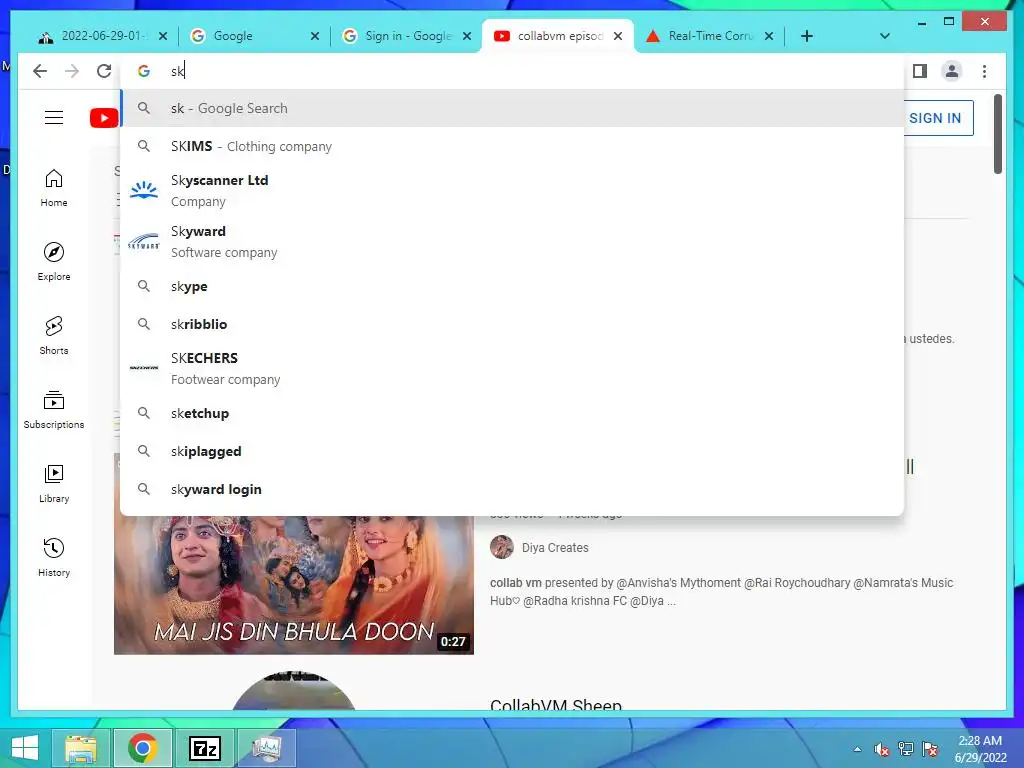This screenshot has width=1024, height=768.
Task: Show hidden tray icons arrow
Action: pos(857,749)
